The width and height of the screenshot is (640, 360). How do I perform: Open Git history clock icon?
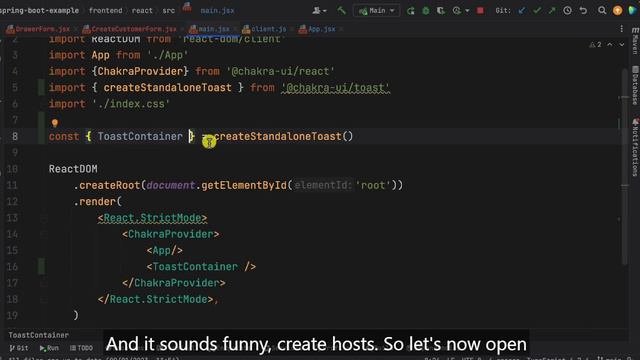567,11
